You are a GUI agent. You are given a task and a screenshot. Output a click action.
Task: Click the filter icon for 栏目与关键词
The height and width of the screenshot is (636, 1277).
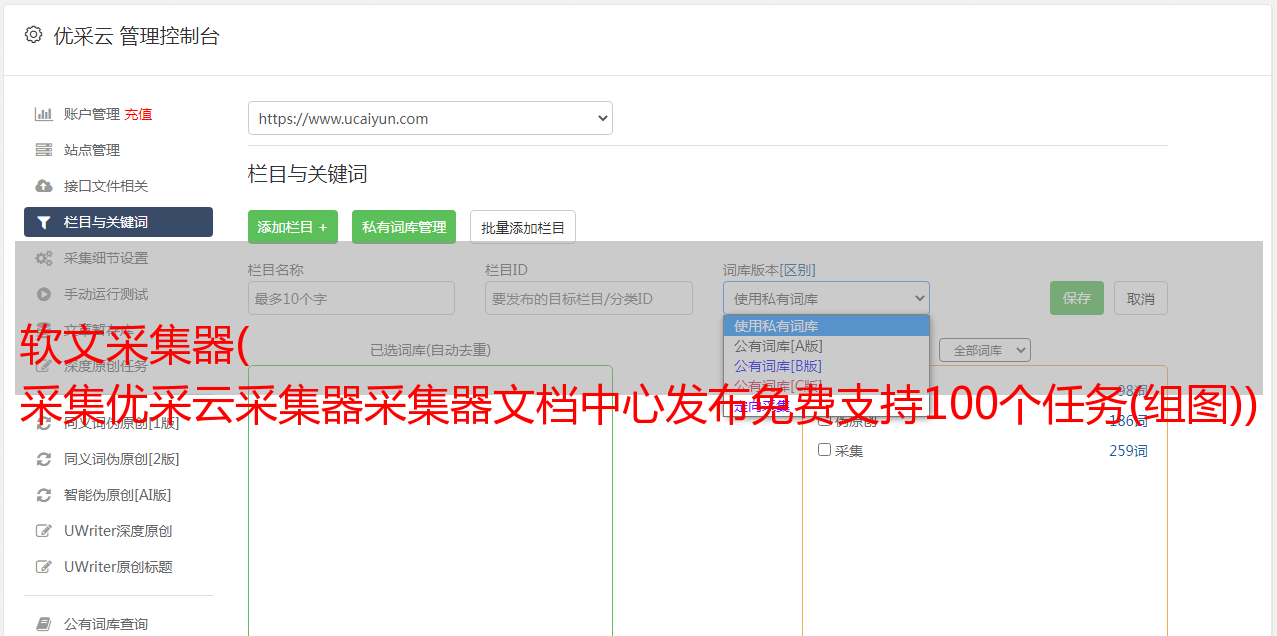(x=44, y=222)
